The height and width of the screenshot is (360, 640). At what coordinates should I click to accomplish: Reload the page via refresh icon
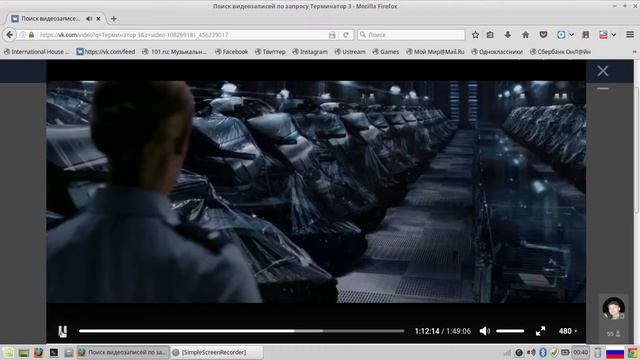(x=346, y=35)
